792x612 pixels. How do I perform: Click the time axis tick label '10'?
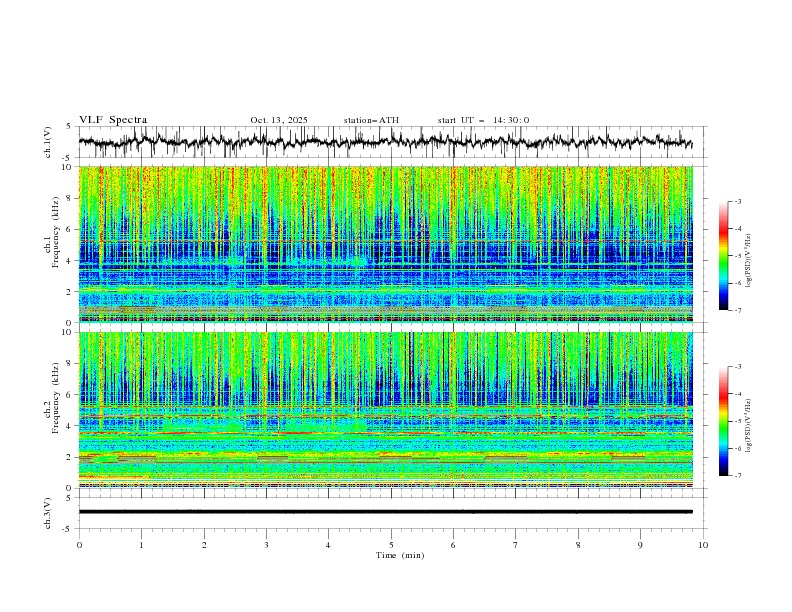703,545
